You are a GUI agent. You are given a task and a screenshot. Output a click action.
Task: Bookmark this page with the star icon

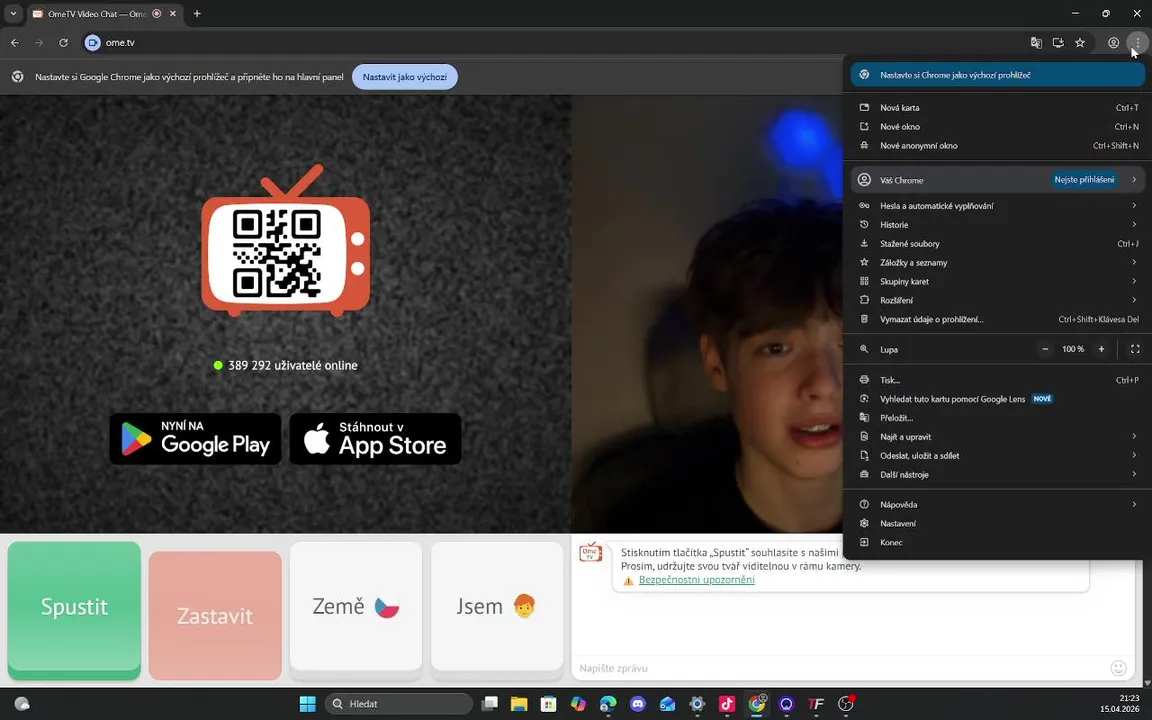pos(1080,43)
